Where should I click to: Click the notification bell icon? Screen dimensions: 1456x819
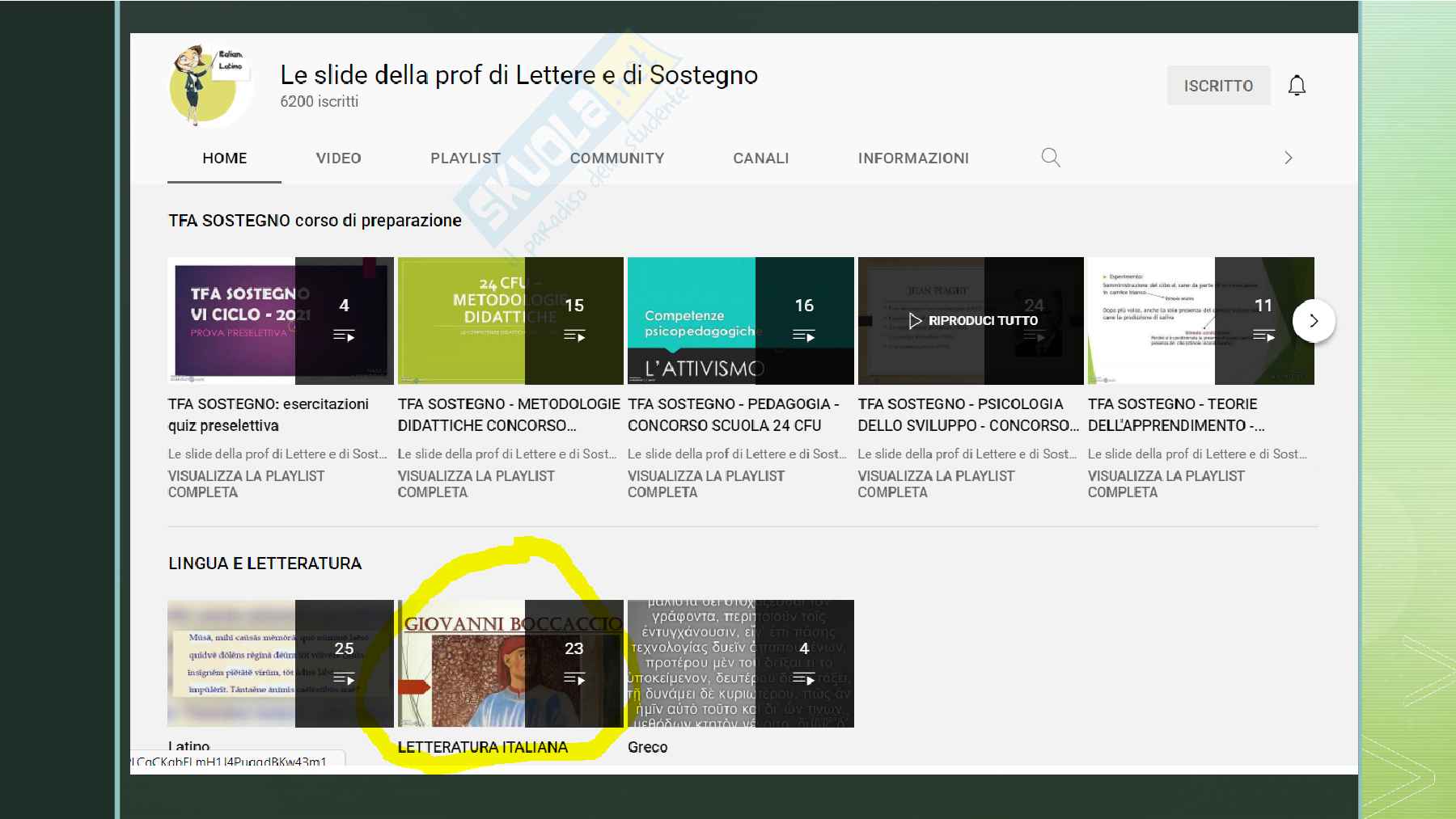click(1297, 86)
